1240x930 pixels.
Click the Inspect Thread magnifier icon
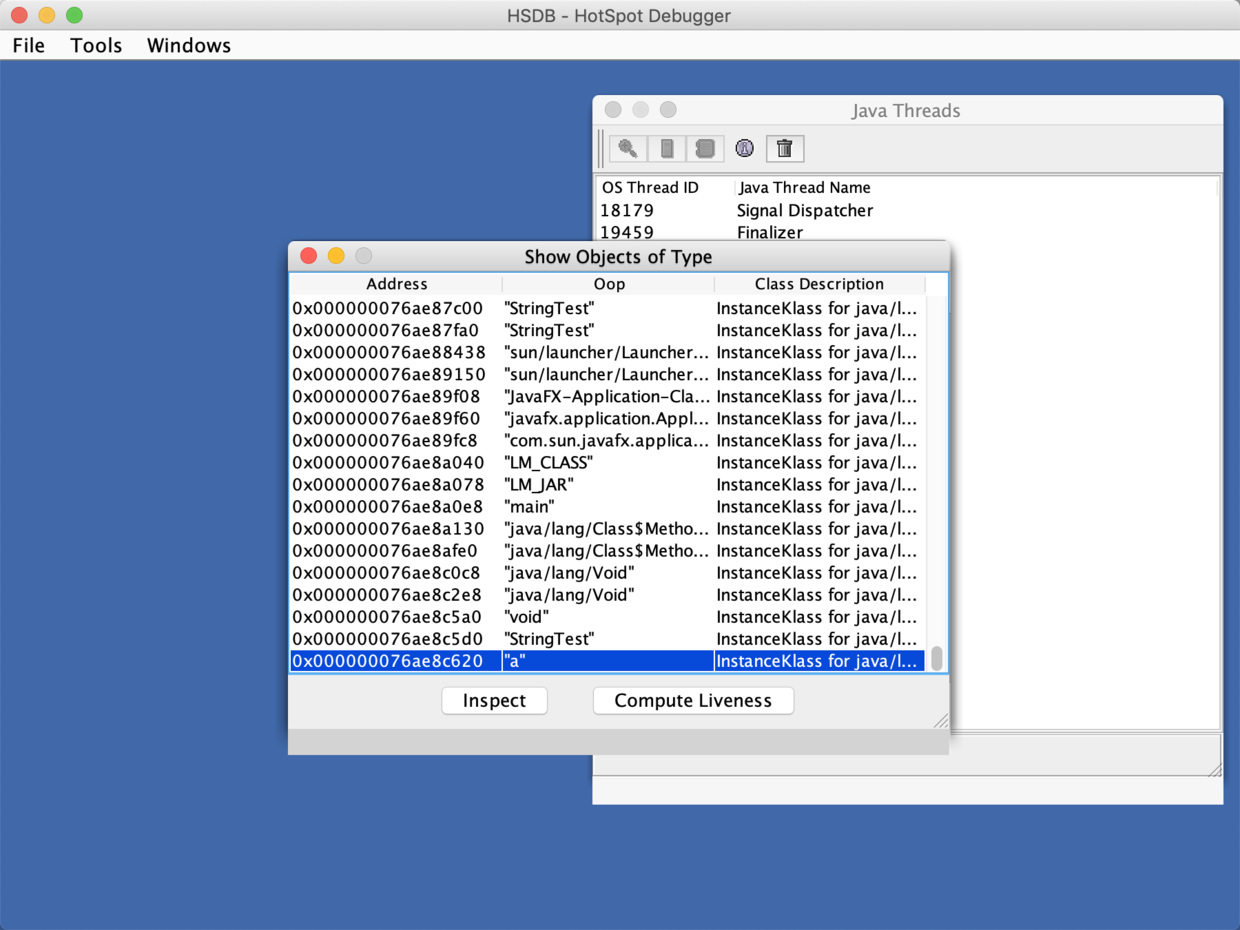tap(628, 149)
